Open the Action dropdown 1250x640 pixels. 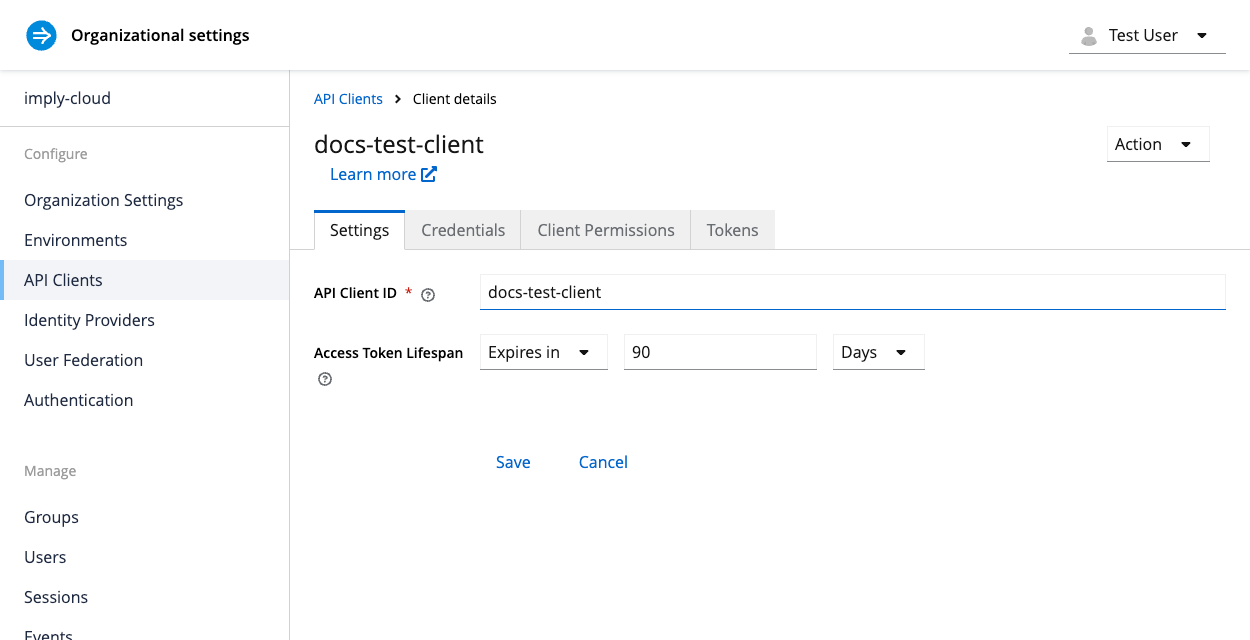click(x=1157, y=144)
